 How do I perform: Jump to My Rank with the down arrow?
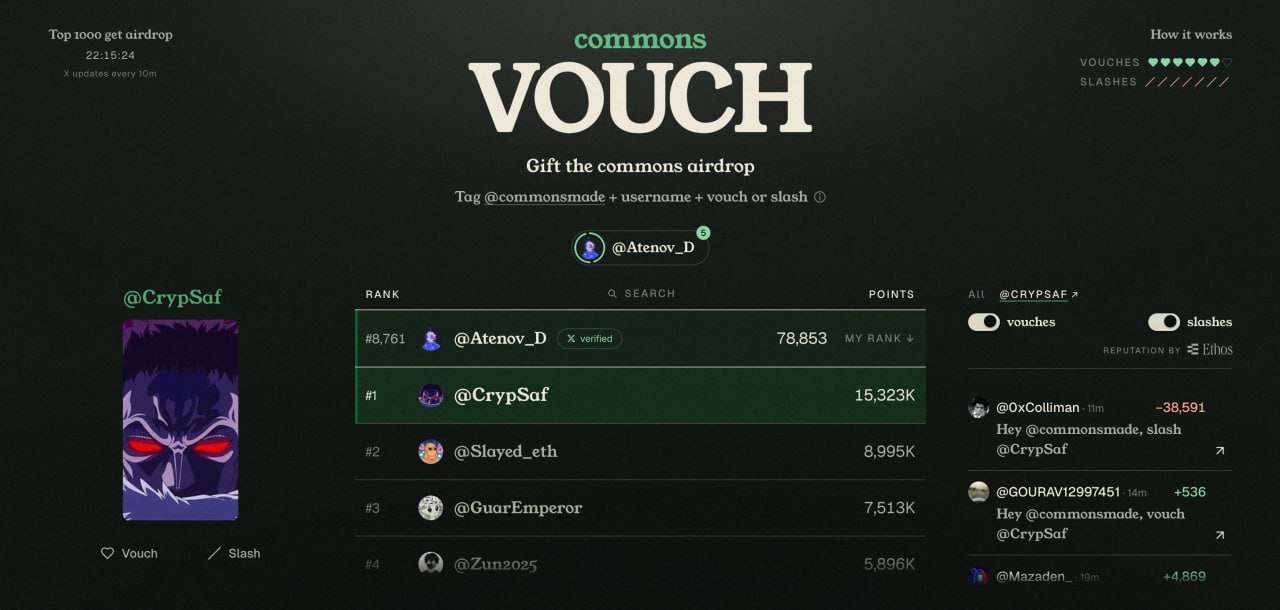(x=880, y=339)
